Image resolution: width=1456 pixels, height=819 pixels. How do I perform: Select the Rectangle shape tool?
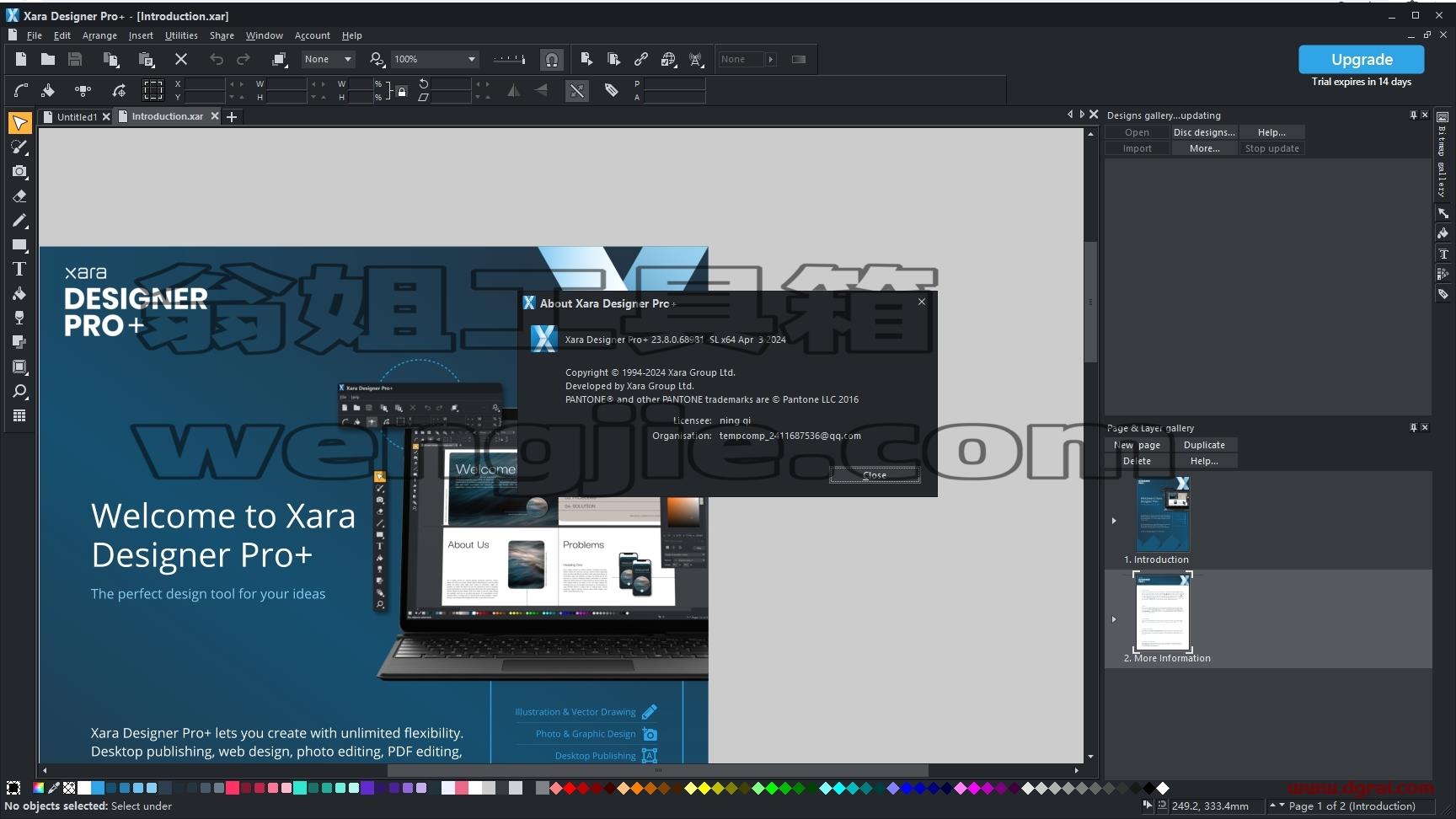(x=19, y=245)
